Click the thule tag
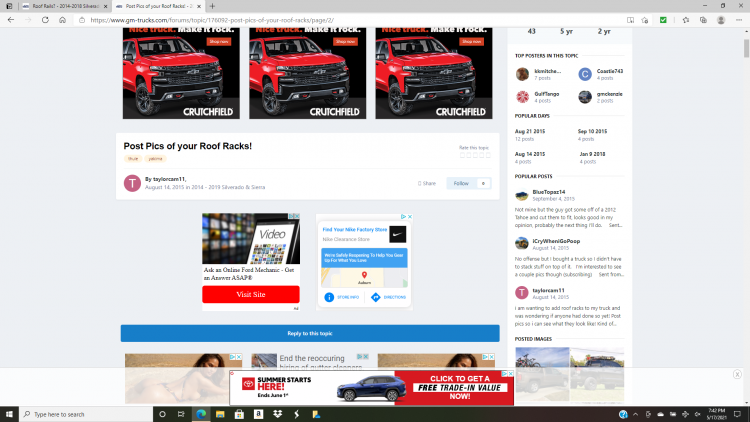This screenshot has width=750, height=422. point(133,158)
